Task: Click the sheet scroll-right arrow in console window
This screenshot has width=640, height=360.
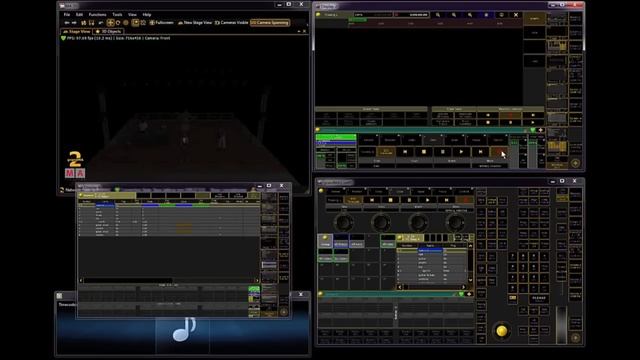Action: pyautogui.click(x=464, y=287)
